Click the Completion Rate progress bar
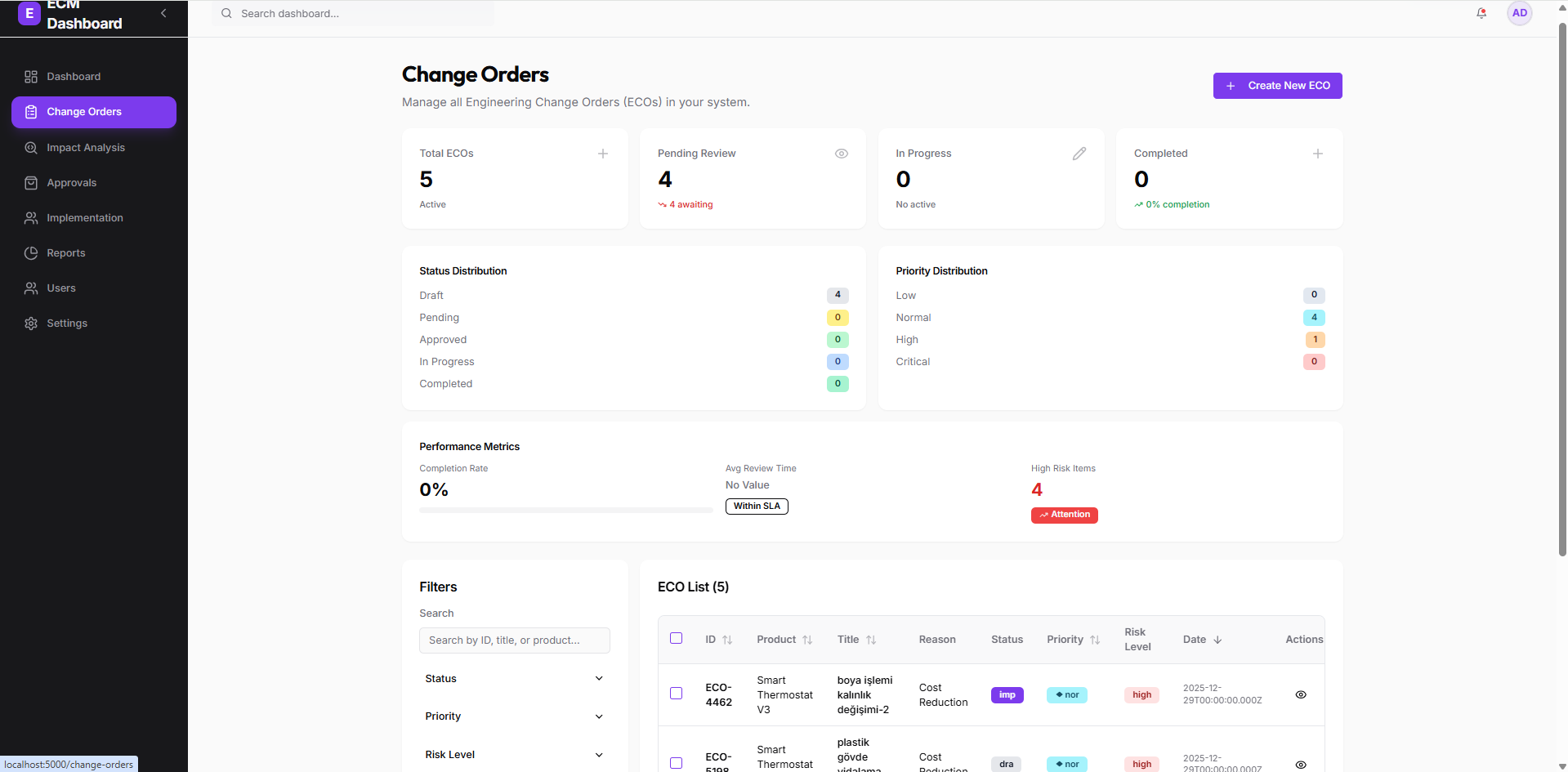The height and width of the screenshot is (772, 1568). tap(565, 510)
